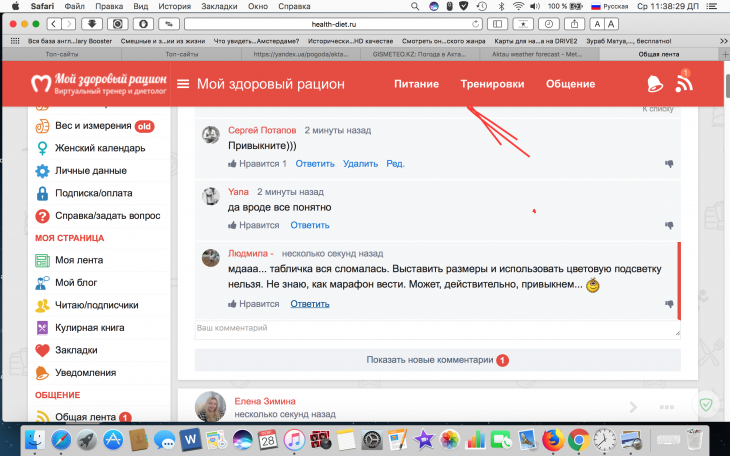730x456 pixels.
Task: Dislike Людмила's comment with thumbs-down
Action: click(669, 304)
